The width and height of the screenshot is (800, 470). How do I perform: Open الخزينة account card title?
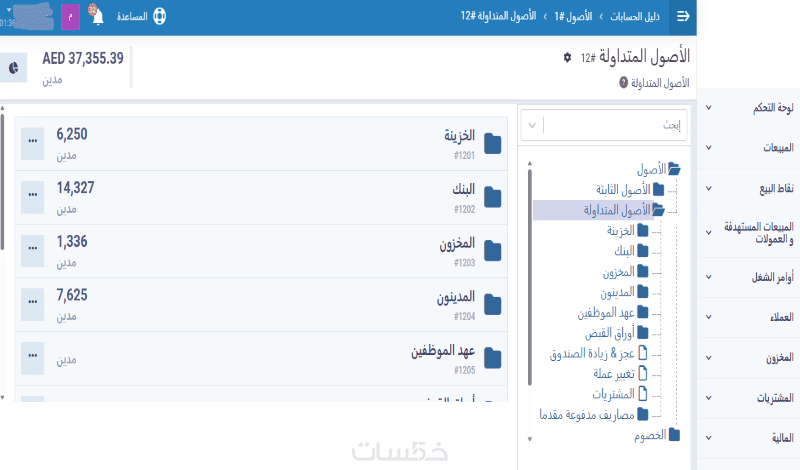(459, 135)
